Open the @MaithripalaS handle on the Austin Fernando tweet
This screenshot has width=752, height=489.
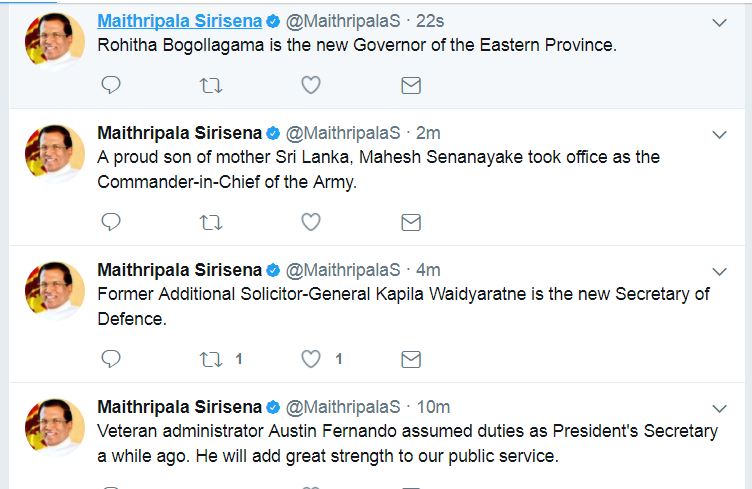[344, 407]
